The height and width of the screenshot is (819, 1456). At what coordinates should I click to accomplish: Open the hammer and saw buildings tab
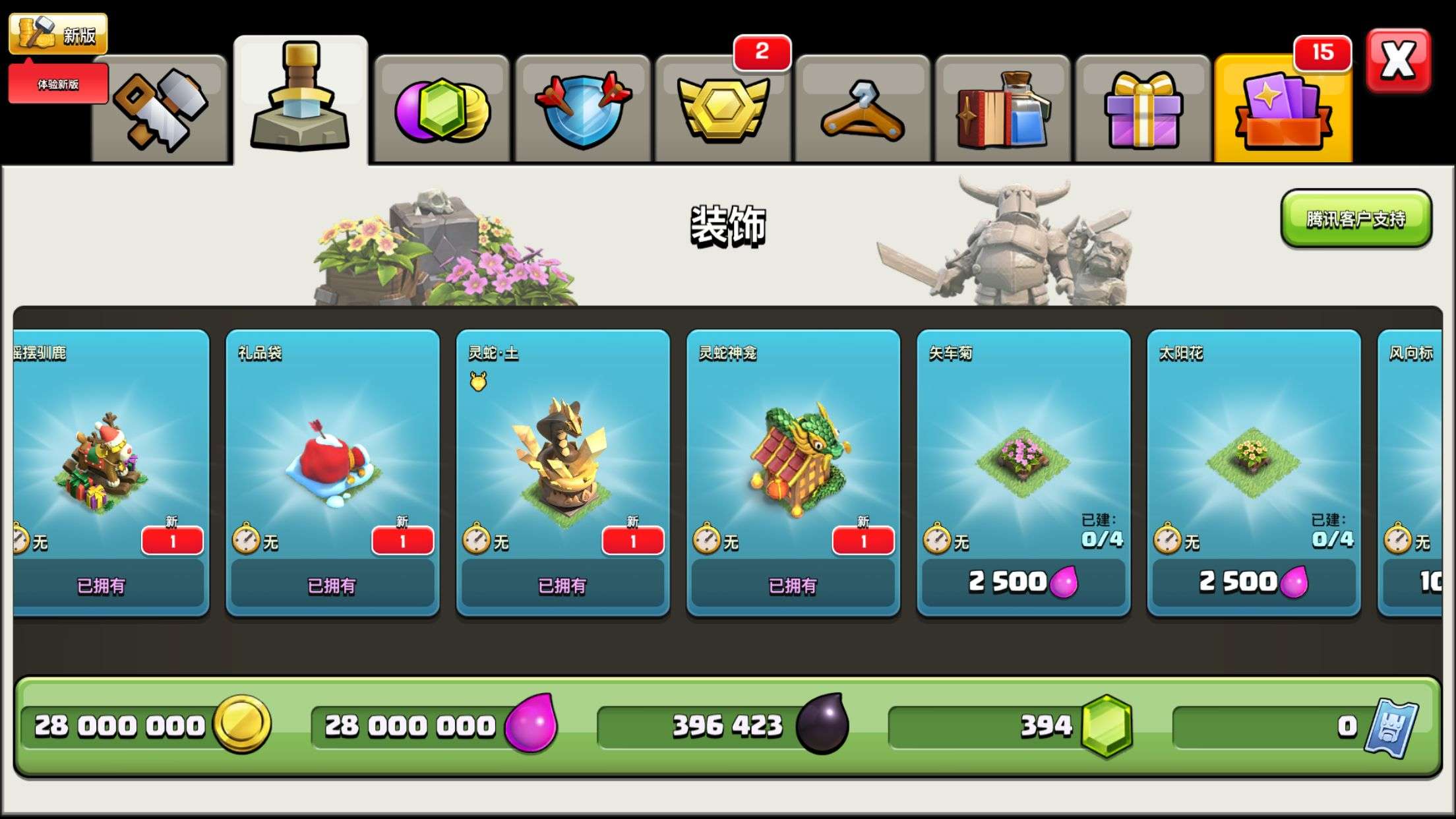[160, 109]
